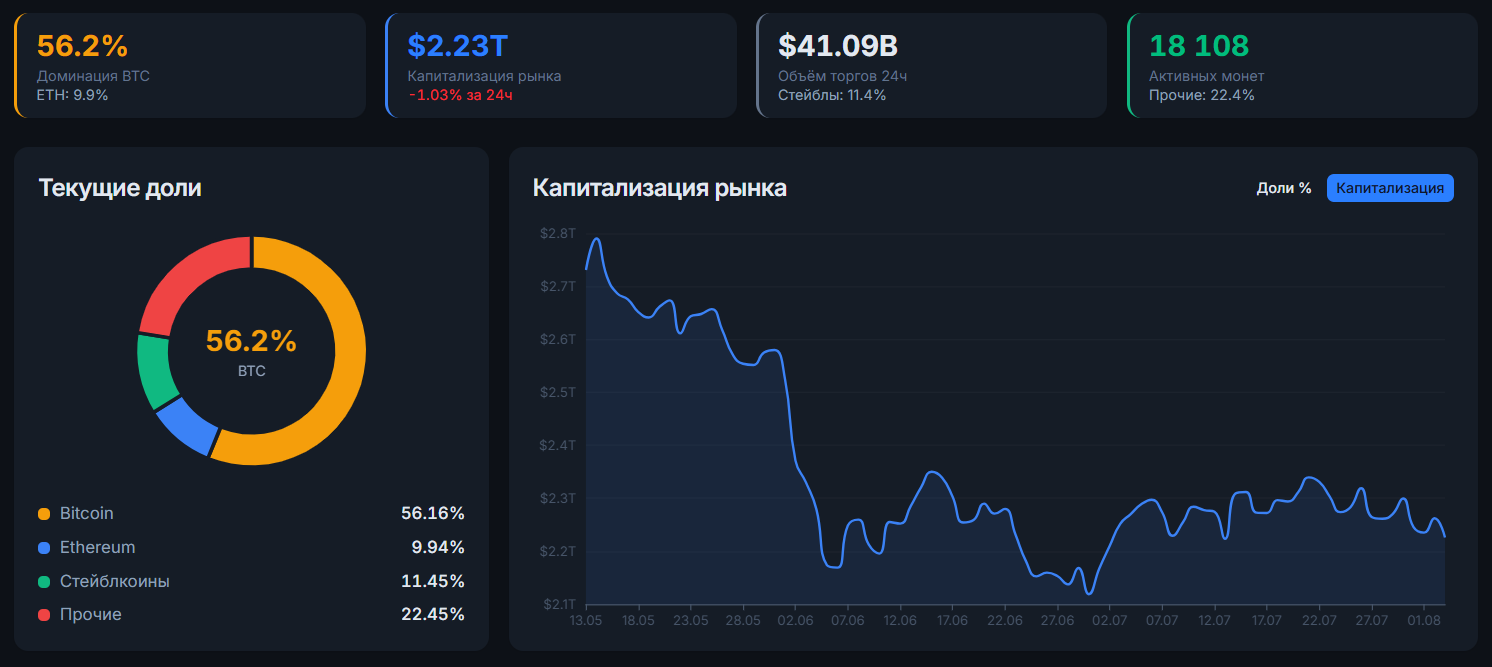Click the green Стейблкоины legend dot
Screen dimensions: 1492x667
44,582
